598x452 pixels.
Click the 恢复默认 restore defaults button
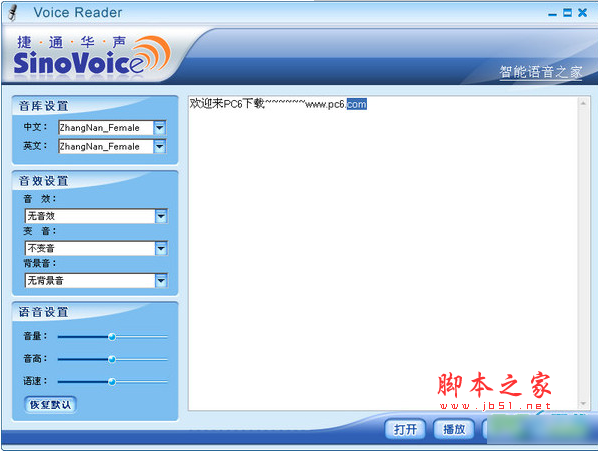pyautogui.click(x=50, y=405)
